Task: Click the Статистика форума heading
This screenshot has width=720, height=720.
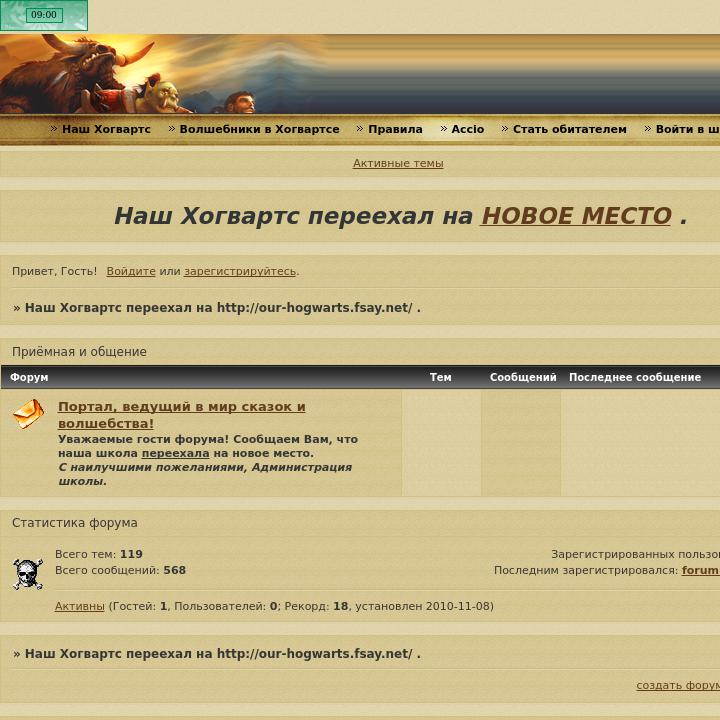Action: coord(75,523)
